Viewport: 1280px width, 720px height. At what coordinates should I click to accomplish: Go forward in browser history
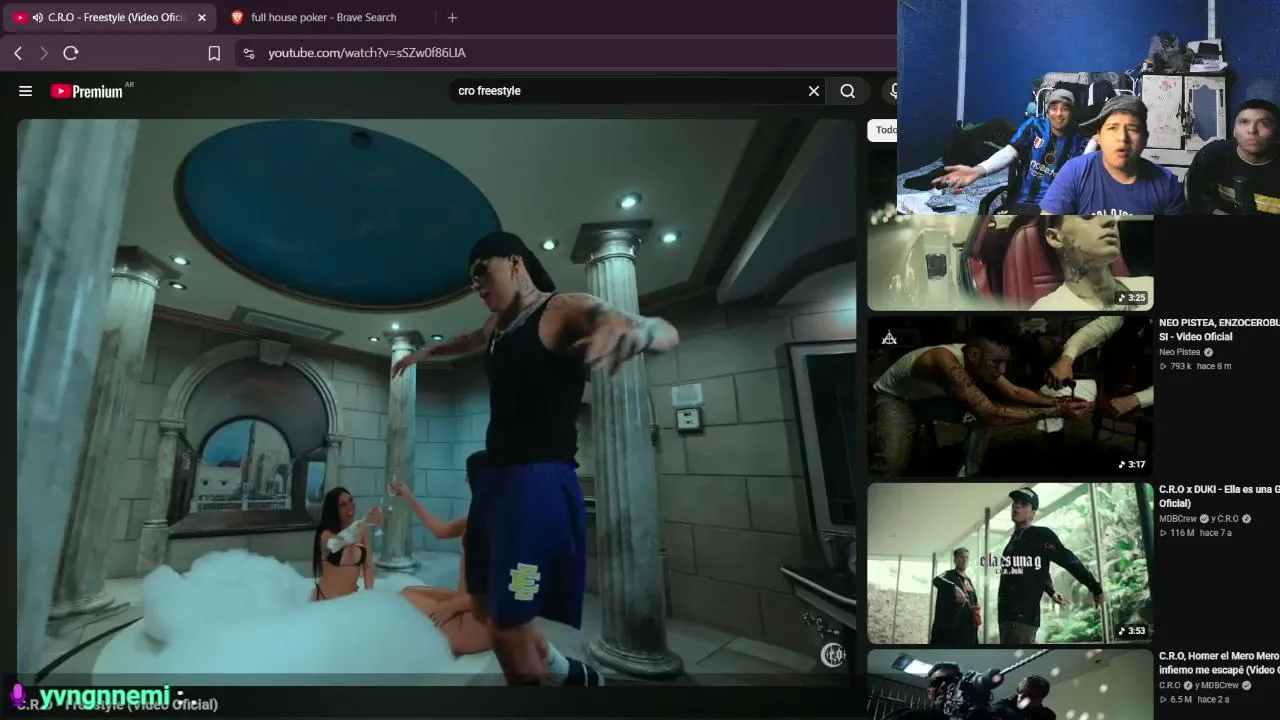tap(44, 53)
